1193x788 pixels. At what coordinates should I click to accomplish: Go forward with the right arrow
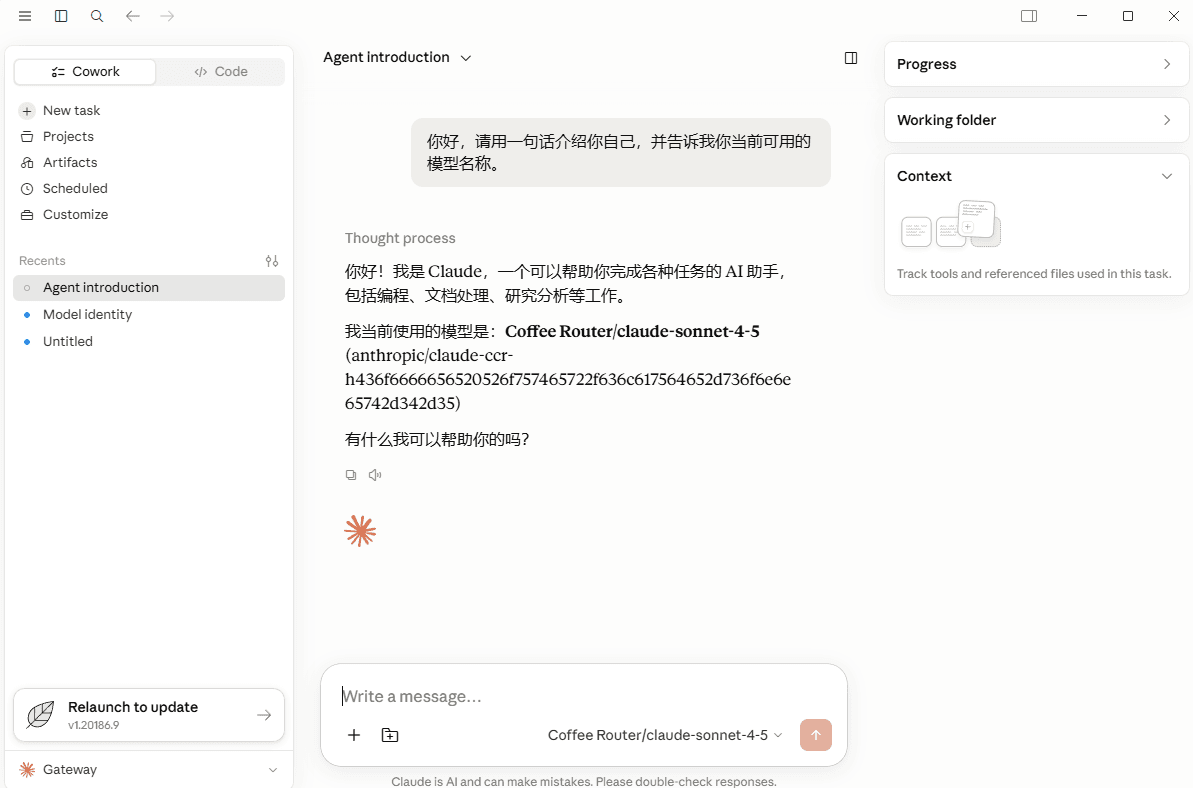point(167,16)
